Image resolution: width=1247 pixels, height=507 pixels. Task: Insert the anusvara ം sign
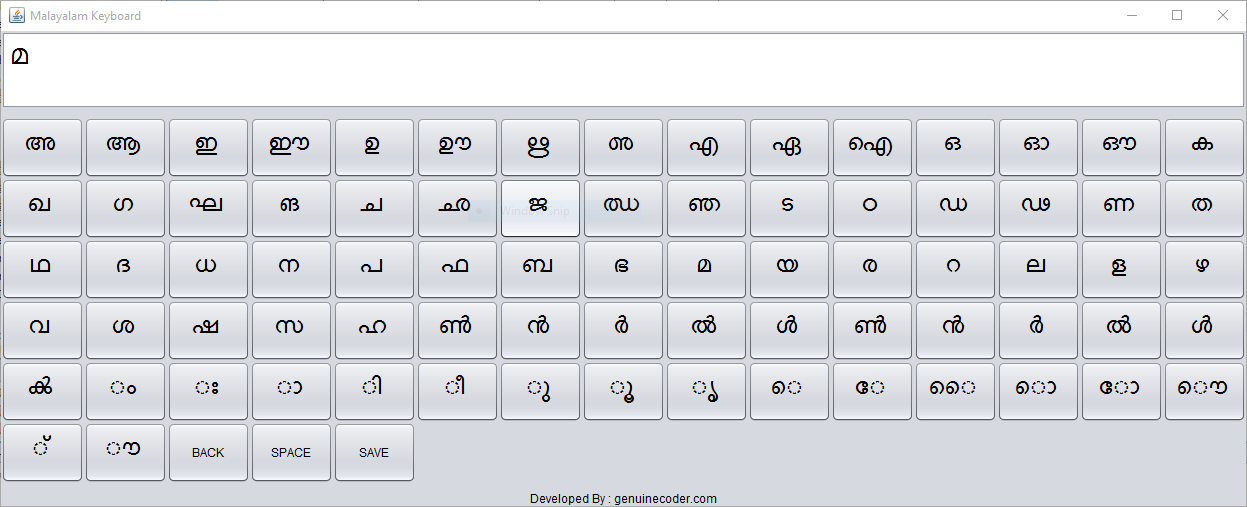(x=125, y=392)
